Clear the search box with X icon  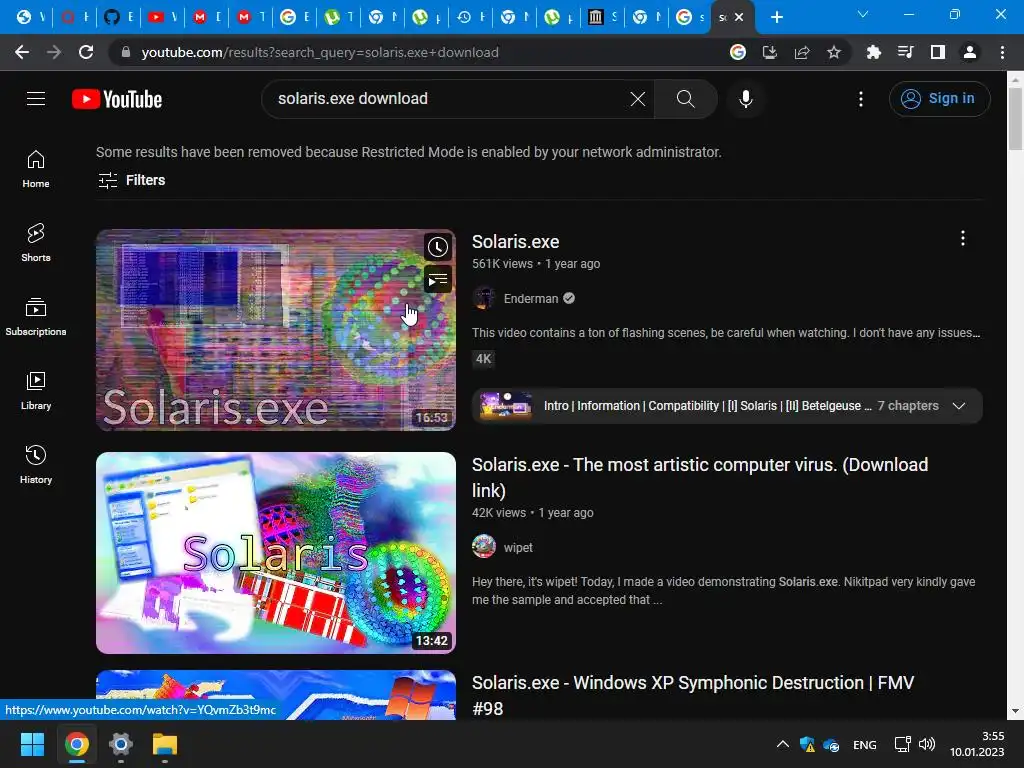pyautogui.click(x=637, y=99)
